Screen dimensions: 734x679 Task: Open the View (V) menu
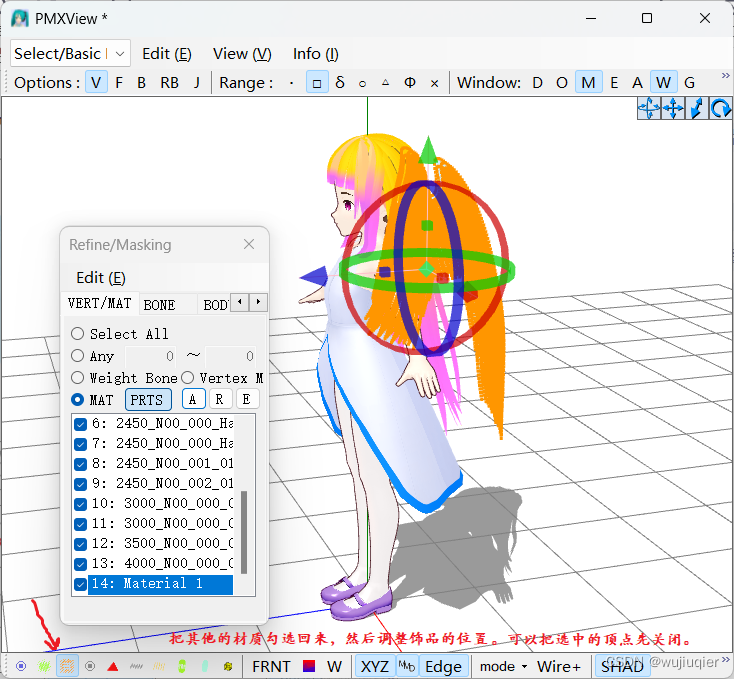[242, 53]
